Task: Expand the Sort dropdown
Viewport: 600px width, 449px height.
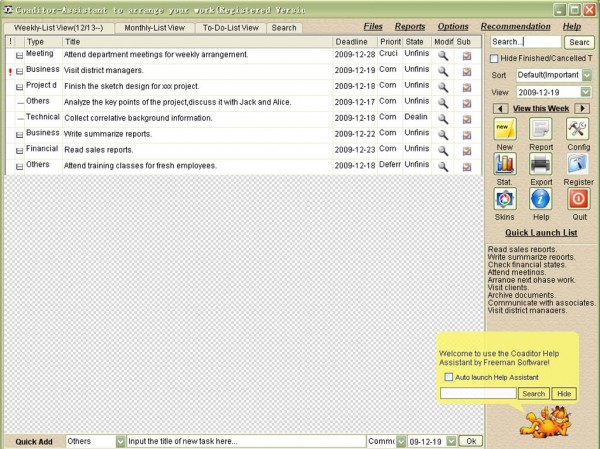Action: [x=587, y=75]
